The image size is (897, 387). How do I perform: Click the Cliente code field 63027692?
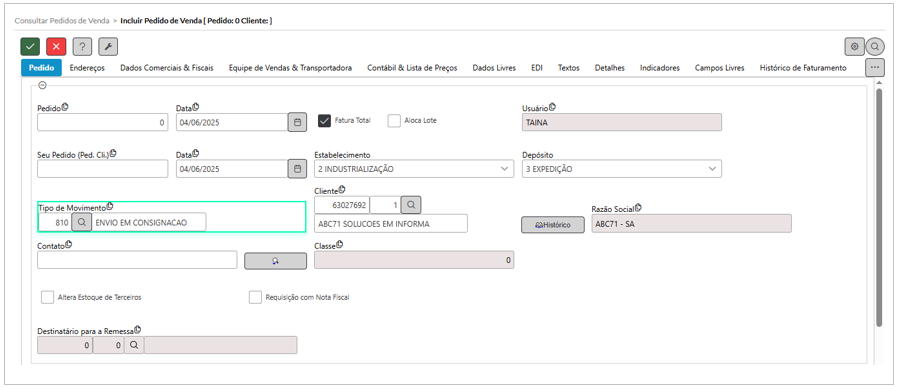[342, 204]
